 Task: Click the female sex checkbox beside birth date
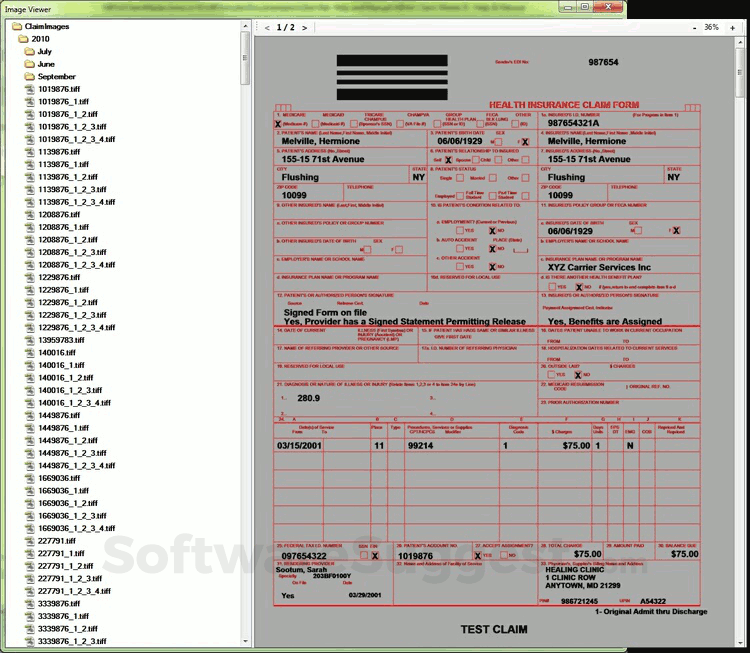tap(525, 142)
